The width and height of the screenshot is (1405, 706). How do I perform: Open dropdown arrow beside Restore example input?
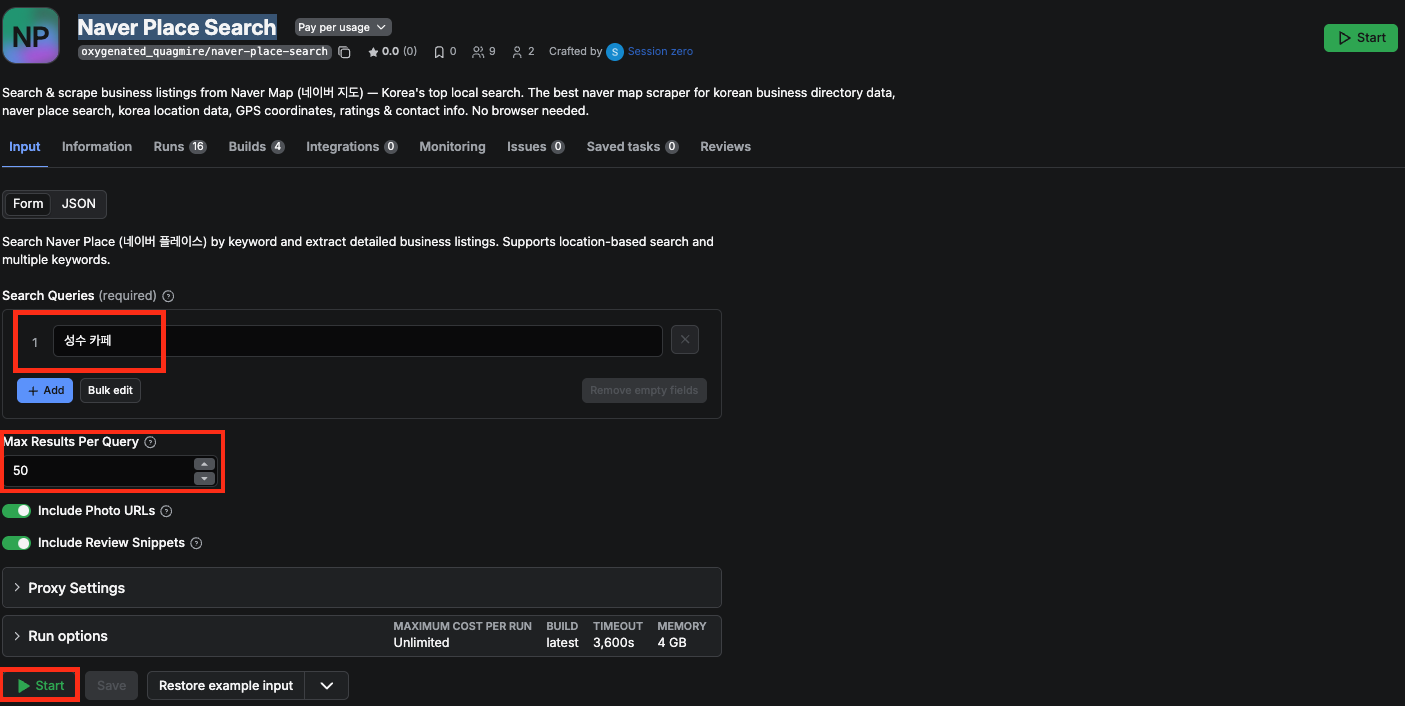(327, 686)
